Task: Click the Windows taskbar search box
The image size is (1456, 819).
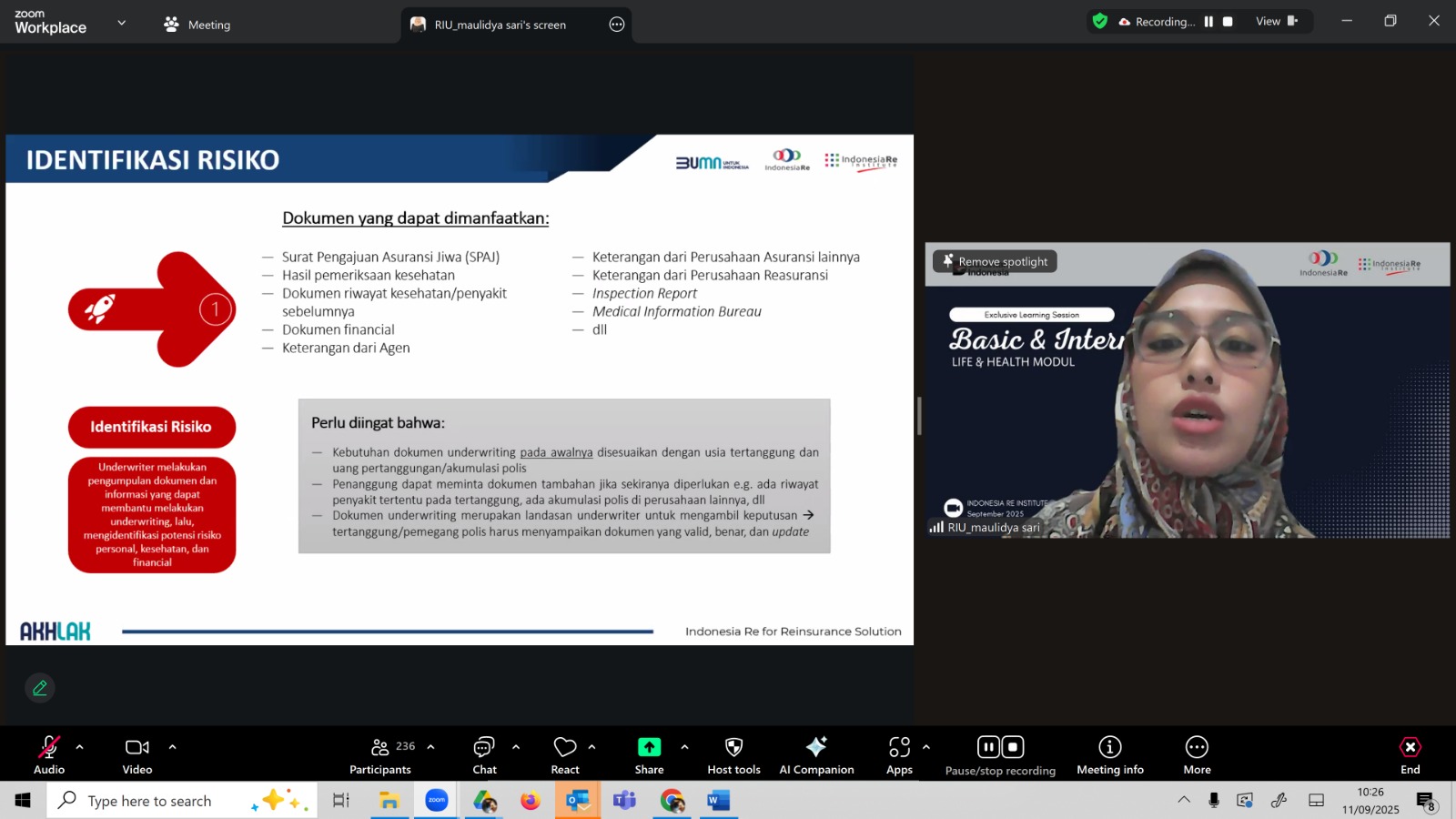Action: [150, 801]
